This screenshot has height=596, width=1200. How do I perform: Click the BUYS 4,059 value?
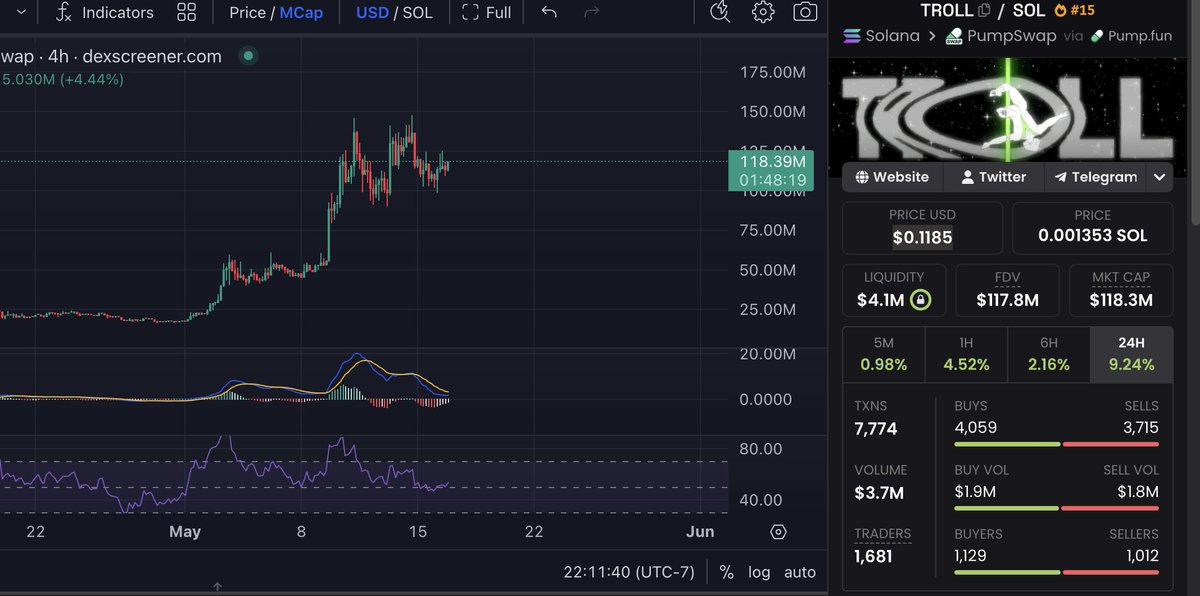click(976, 427)
